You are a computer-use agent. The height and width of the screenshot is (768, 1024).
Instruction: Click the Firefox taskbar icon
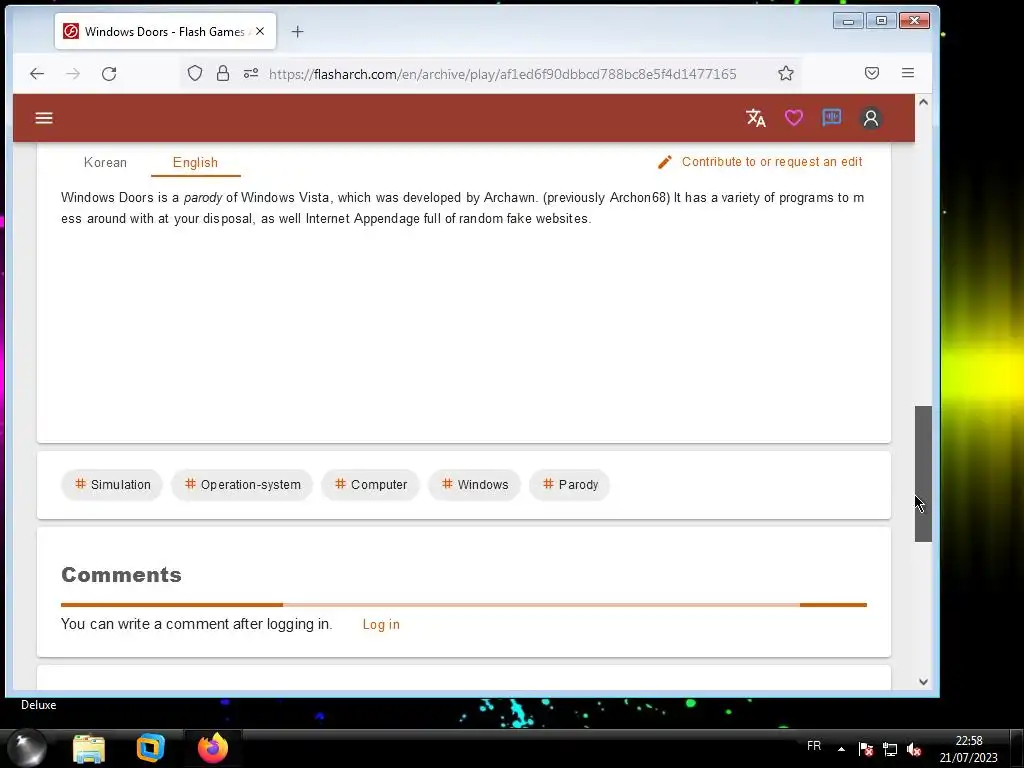213,748
